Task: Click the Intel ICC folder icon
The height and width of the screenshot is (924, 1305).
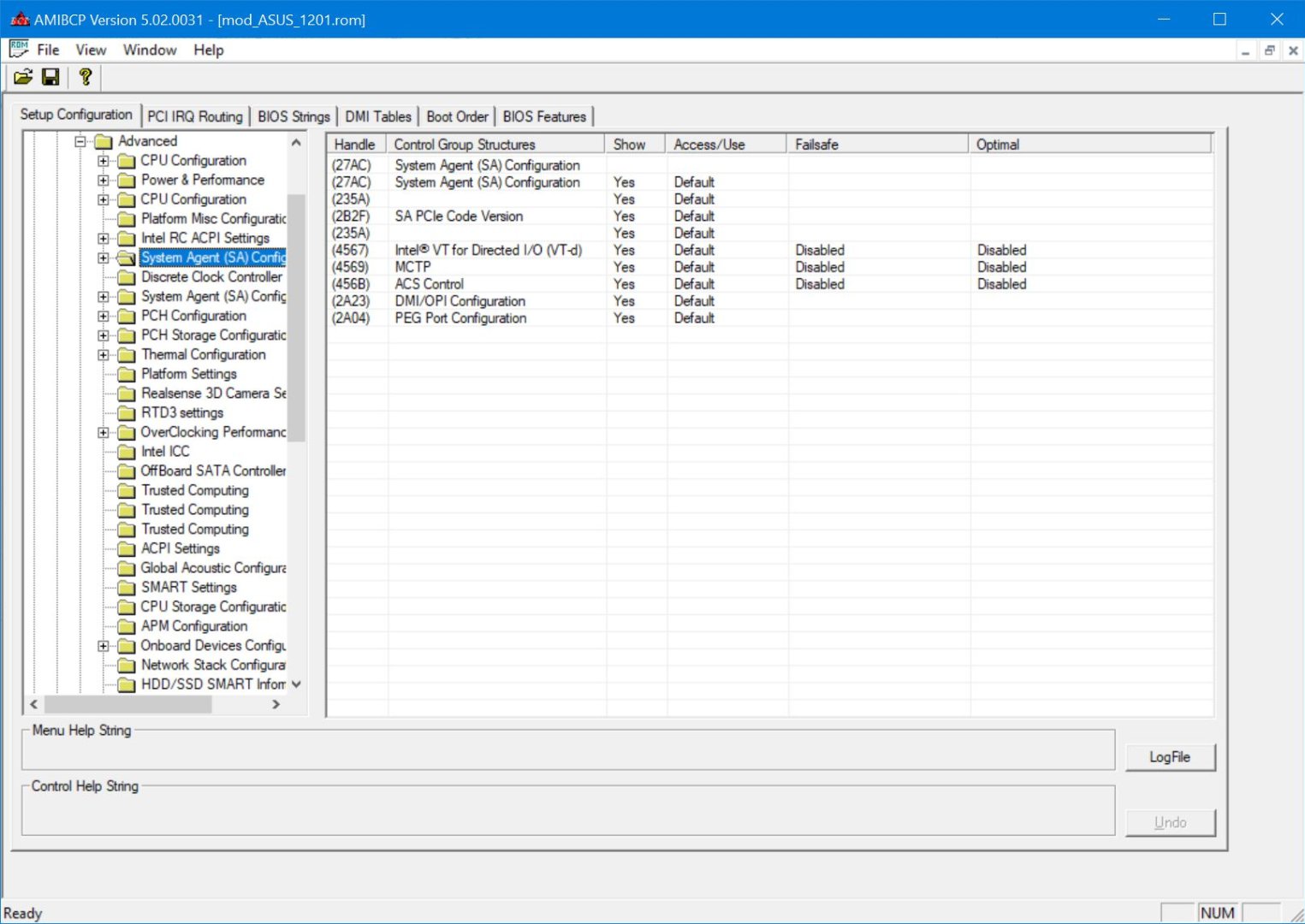Action: (127, 452)
